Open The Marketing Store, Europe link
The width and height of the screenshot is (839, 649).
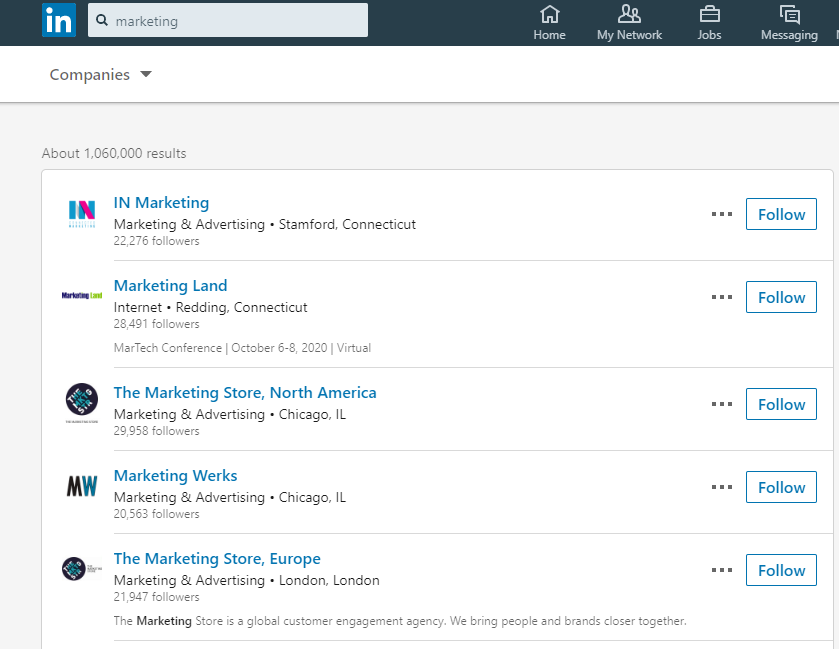coord(217,559)
